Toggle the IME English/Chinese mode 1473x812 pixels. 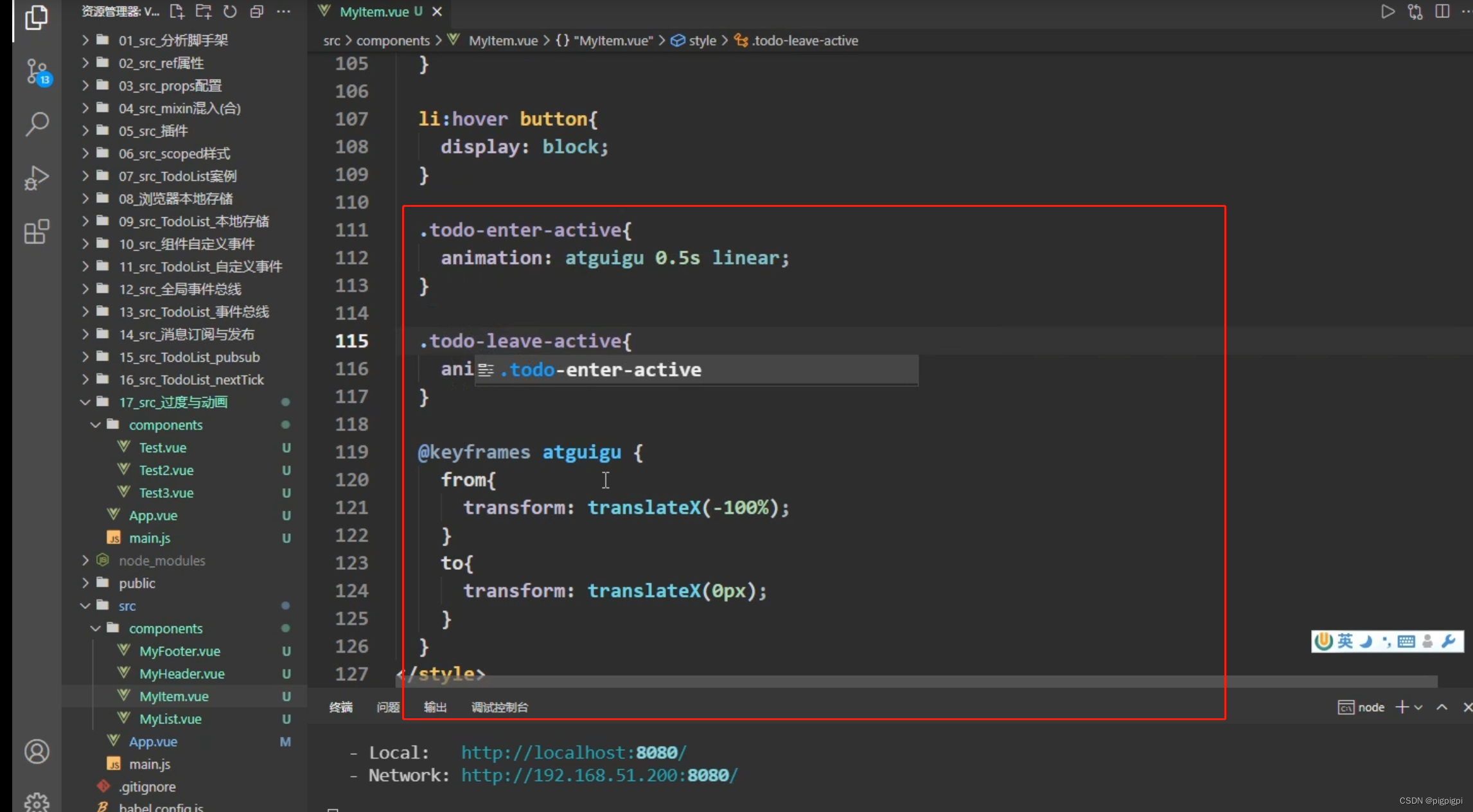(x=1346, y=641)
